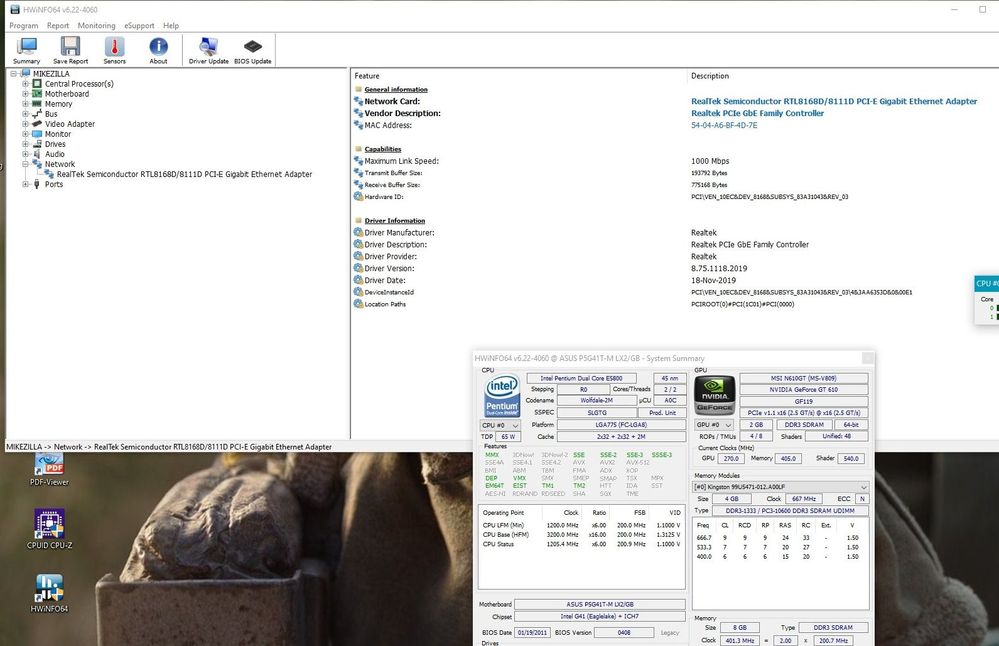Click the Intel Pentium logo

pos(502,396)
